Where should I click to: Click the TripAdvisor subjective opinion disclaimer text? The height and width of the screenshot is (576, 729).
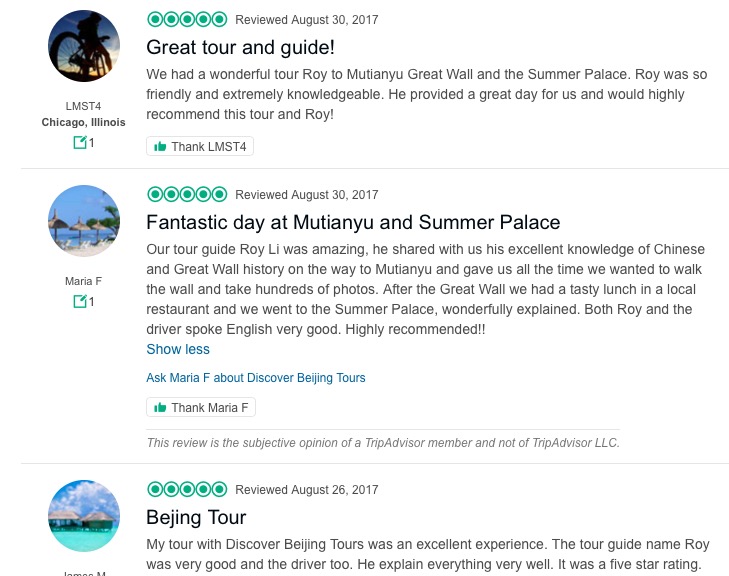click(x=383, y=442)
